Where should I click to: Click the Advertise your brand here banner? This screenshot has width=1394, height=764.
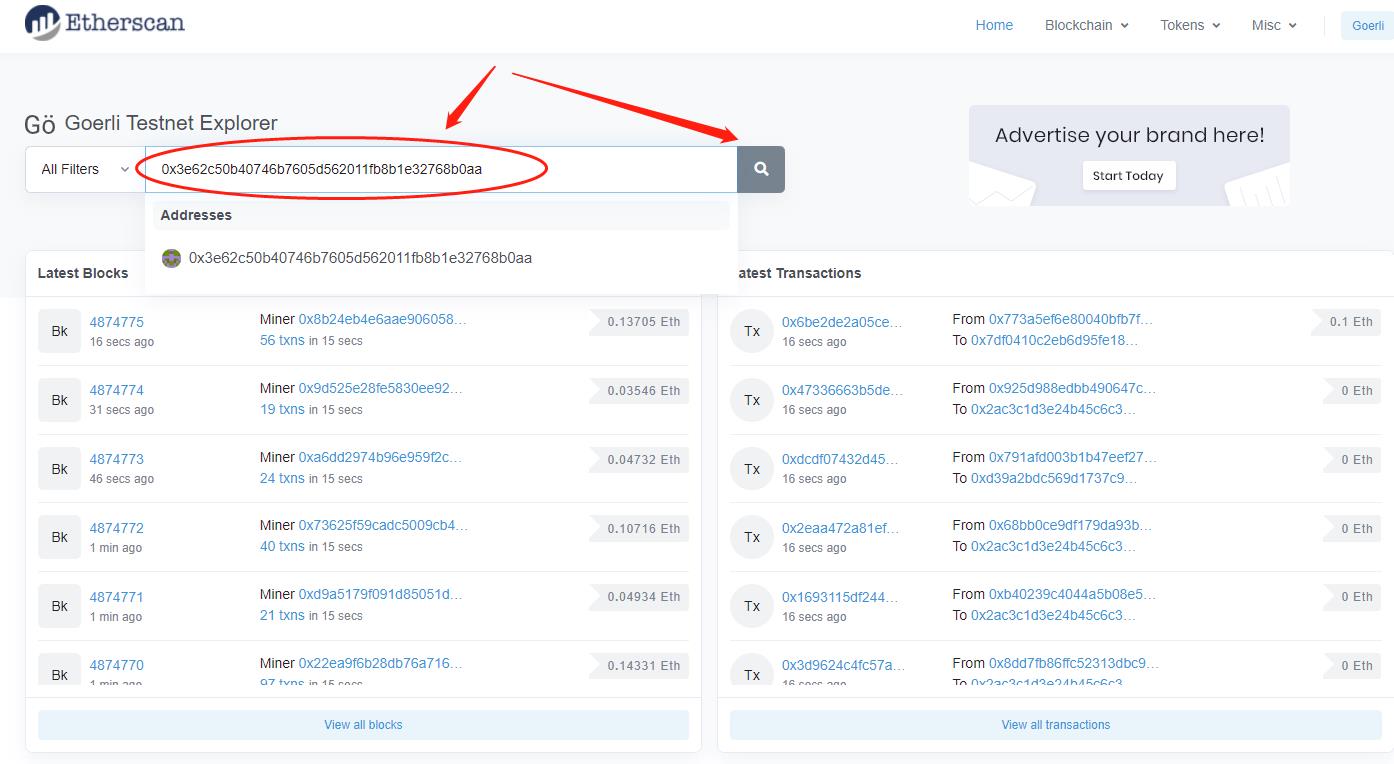(1129, 155)
